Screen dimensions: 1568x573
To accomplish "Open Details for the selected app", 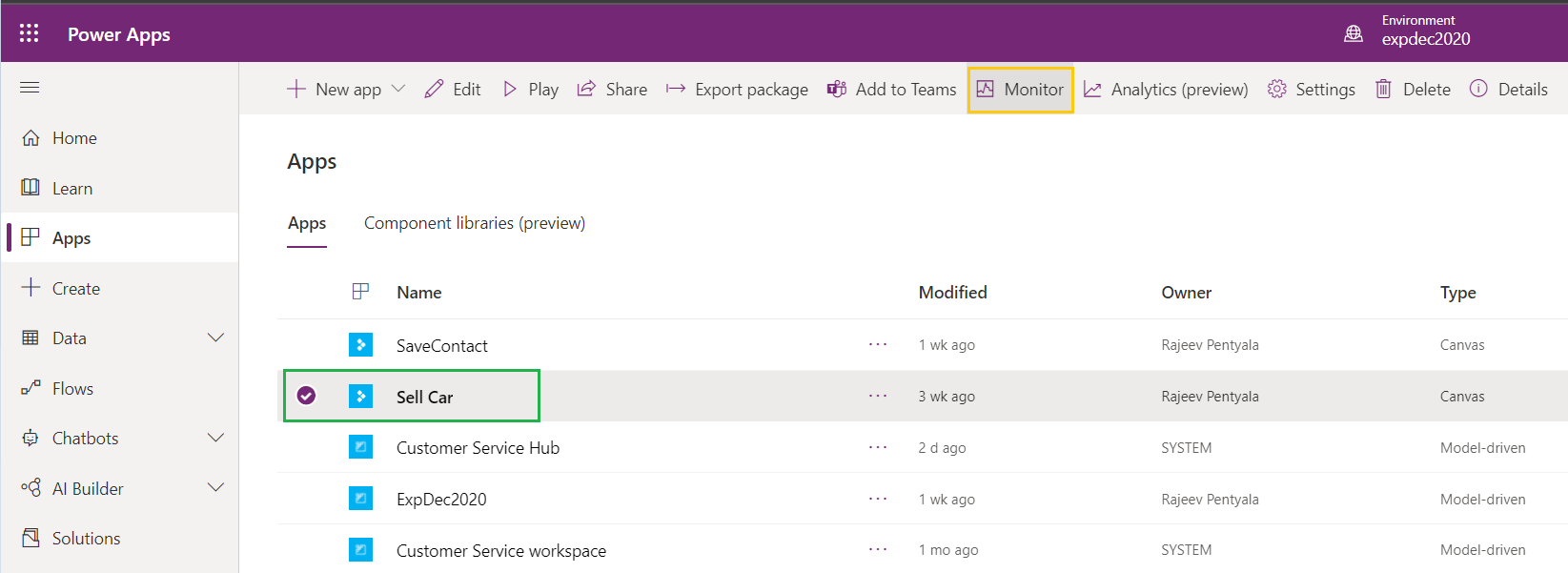I will (x=1509, y=89).
